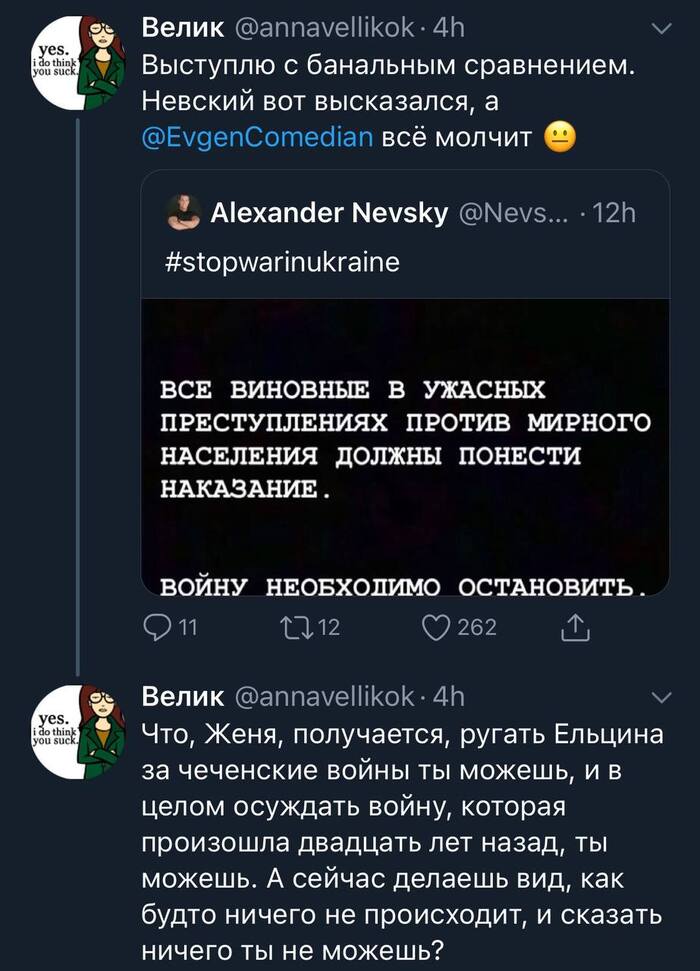Open the 12h timestamp of quoted tweet

[x=613, y=212]
